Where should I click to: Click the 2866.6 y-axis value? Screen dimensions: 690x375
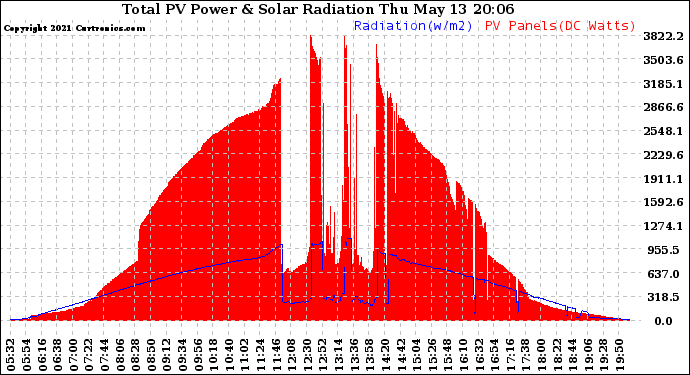[x=663, y=107]
